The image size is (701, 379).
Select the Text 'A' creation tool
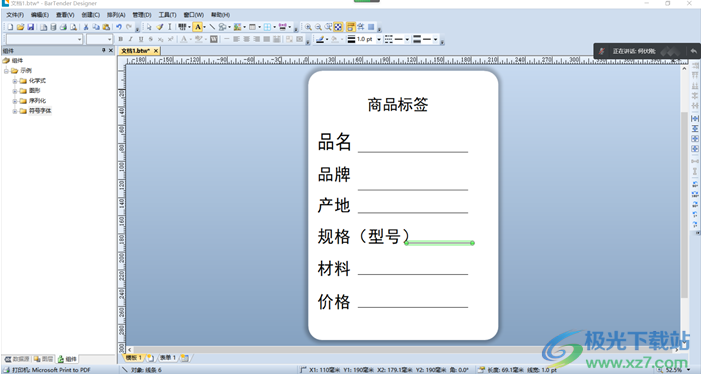tap(198, 27)
